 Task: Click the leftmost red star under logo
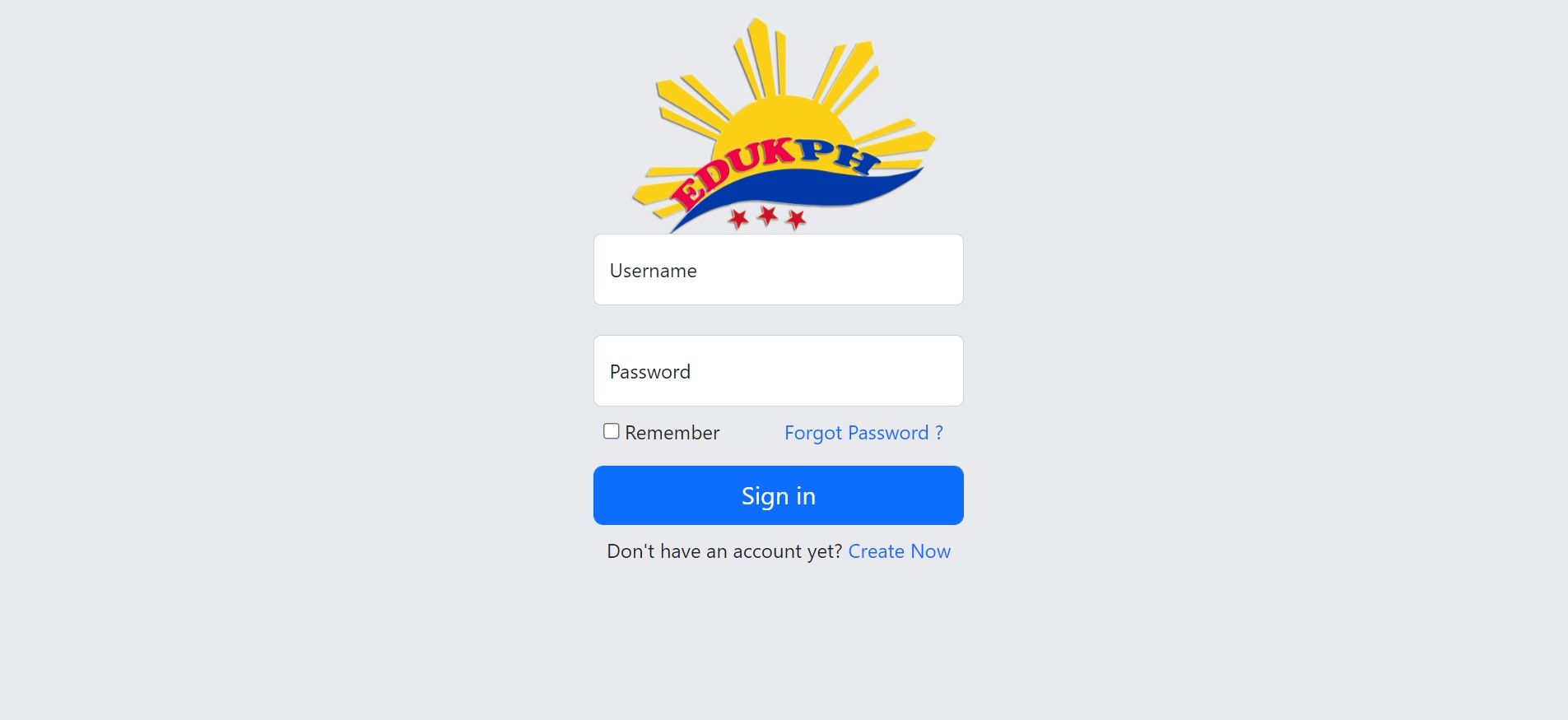pos(738,219)
